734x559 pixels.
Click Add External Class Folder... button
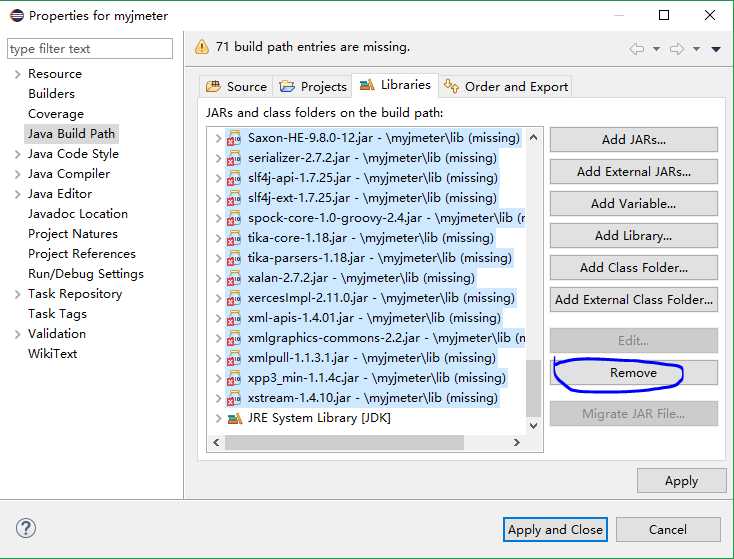[x=634, y=299]
